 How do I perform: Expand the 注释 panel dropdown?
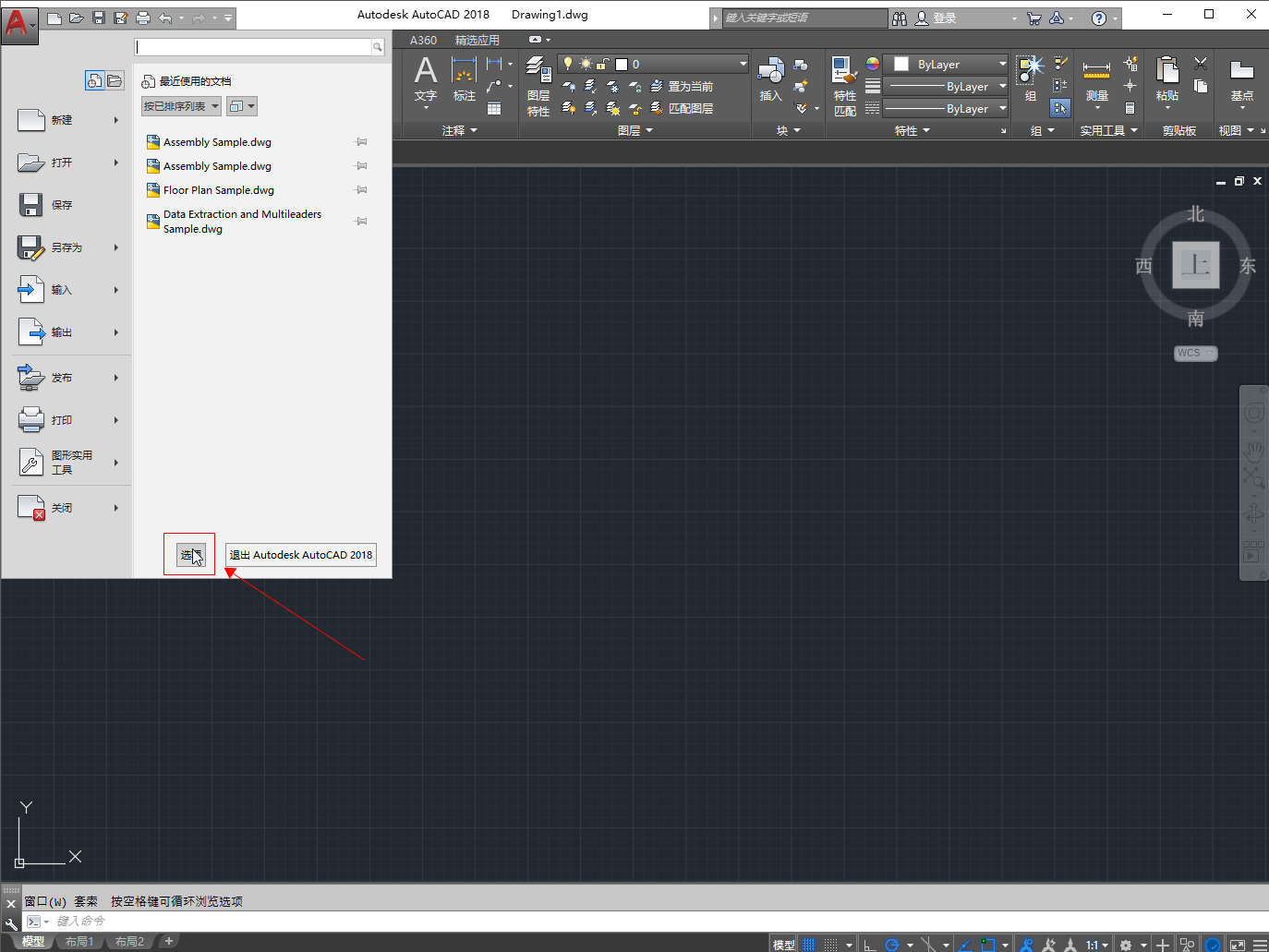point(459,131)
